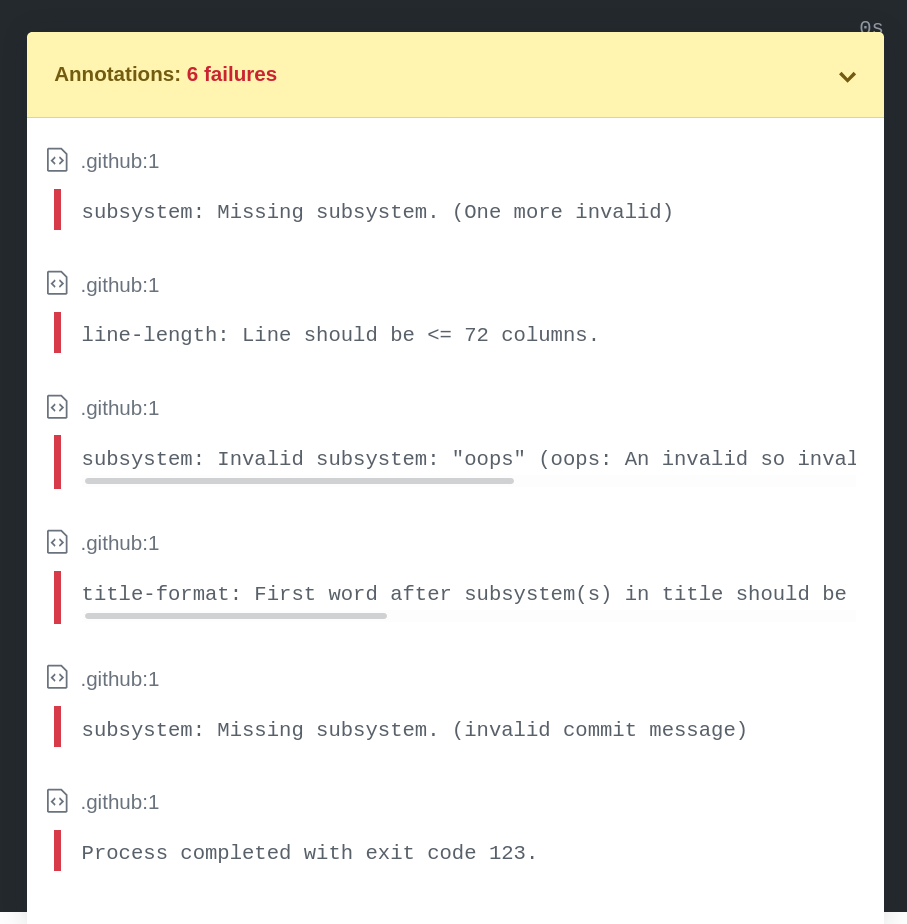Select the "One more invalid" annotation message

pos(377,212)
